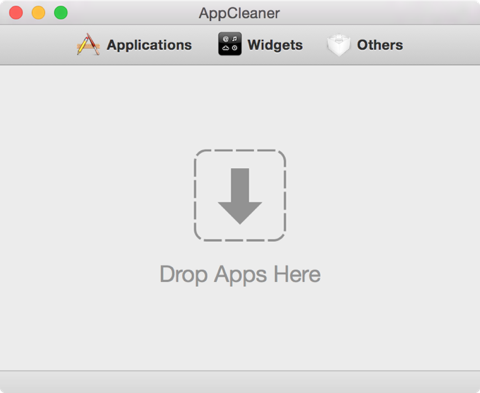This screenshot has width=480, height=393.
Task: Click the arrowhead tip of the drop arrow
Action: click(240, 219)
